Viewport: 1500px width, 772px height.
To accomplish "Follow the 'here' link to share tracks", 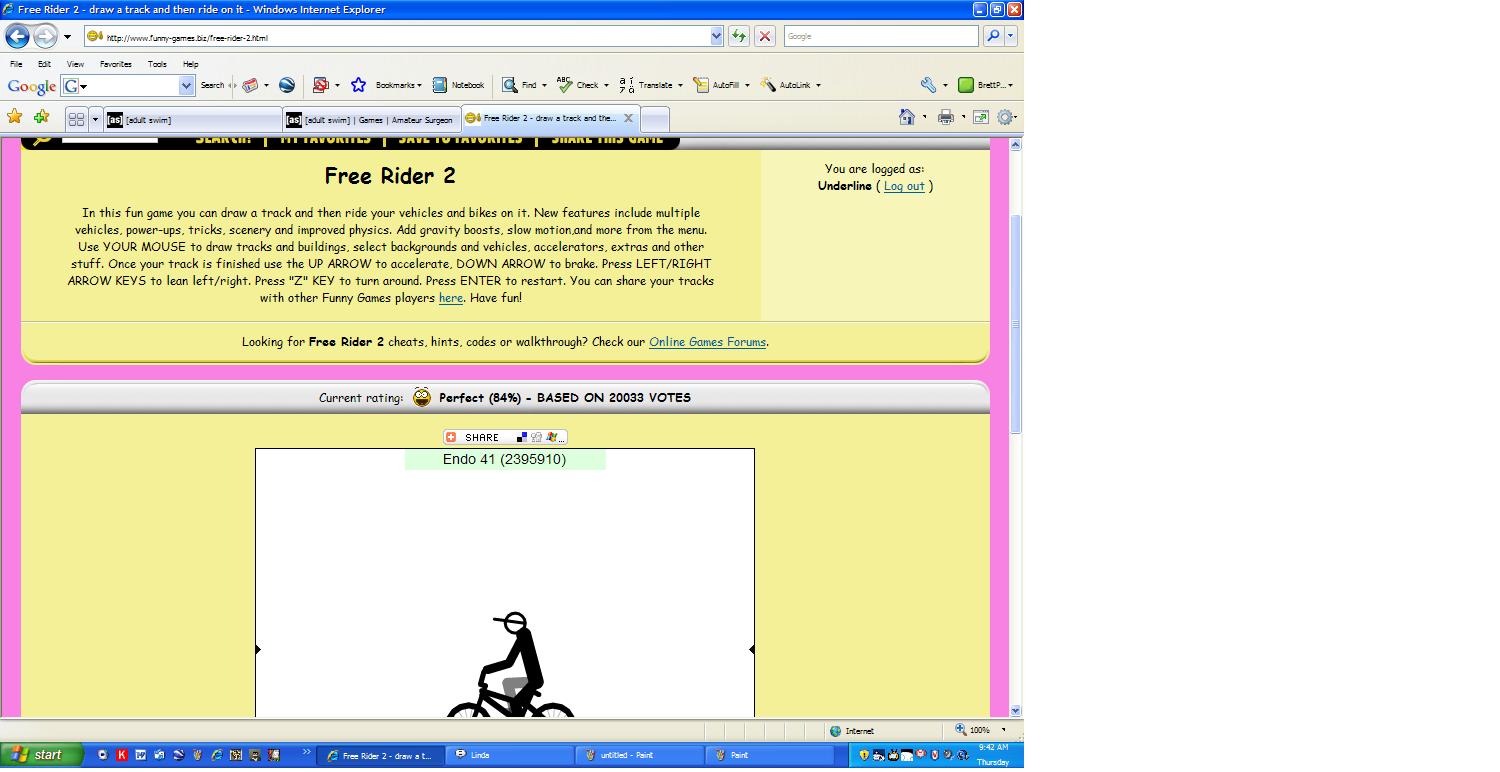I will click(x=451, y=298).
